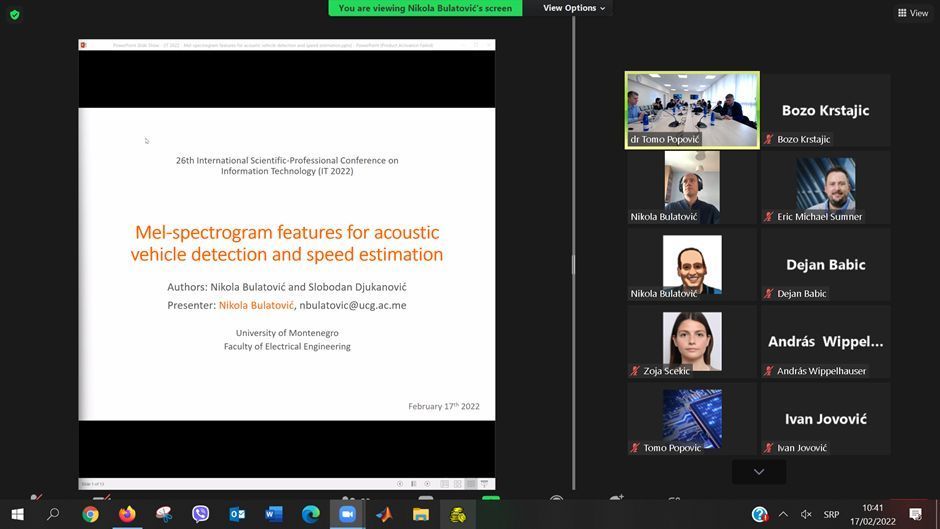Click Zoja Scekic's muted microphone icon

[x=635, y=371]
